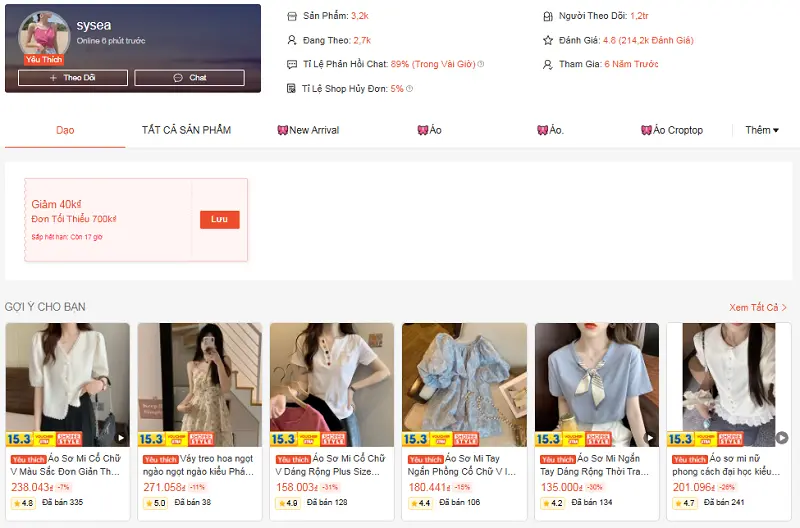Viewport: 800px width, 528px height.
Task: Click the 201.096đ price
Action: [x=693, y=488]
